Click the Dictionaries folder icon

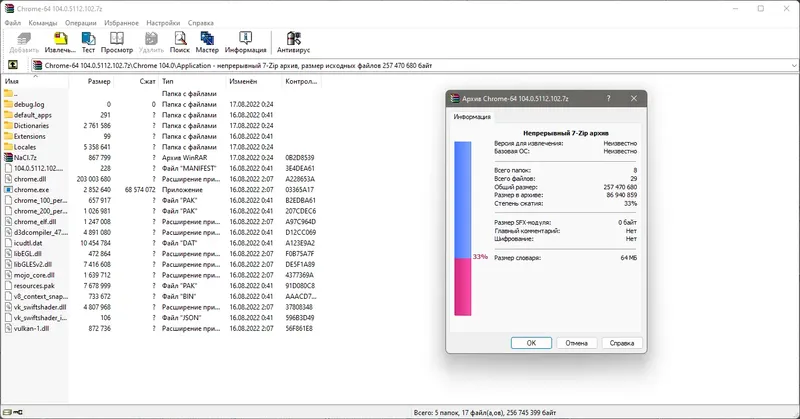8,126
